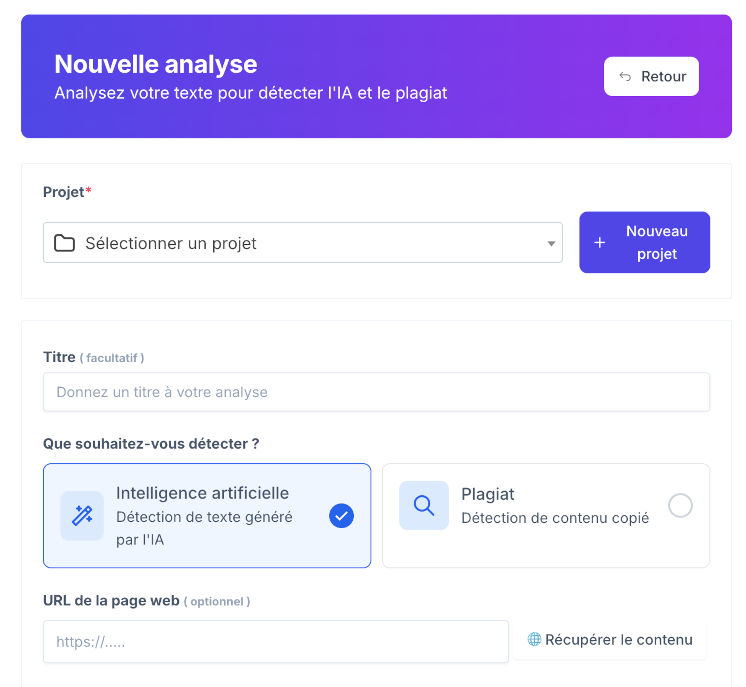Choose the Plagiat detection card
The image size is (746, 687).
[x=546, y=515]
